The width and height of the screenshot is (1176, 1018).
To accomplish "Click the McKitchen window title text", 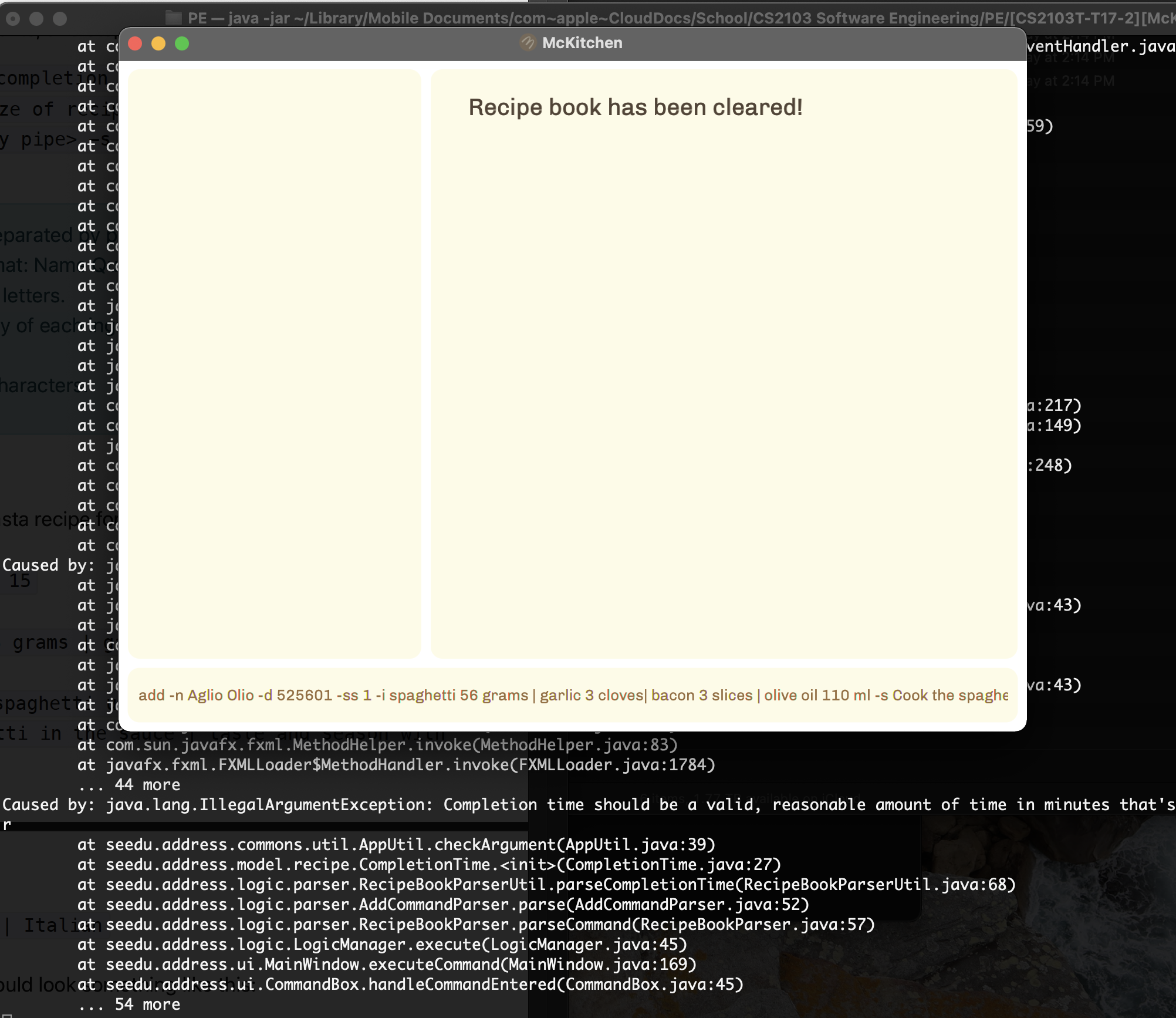I will (x=582, y=43).
